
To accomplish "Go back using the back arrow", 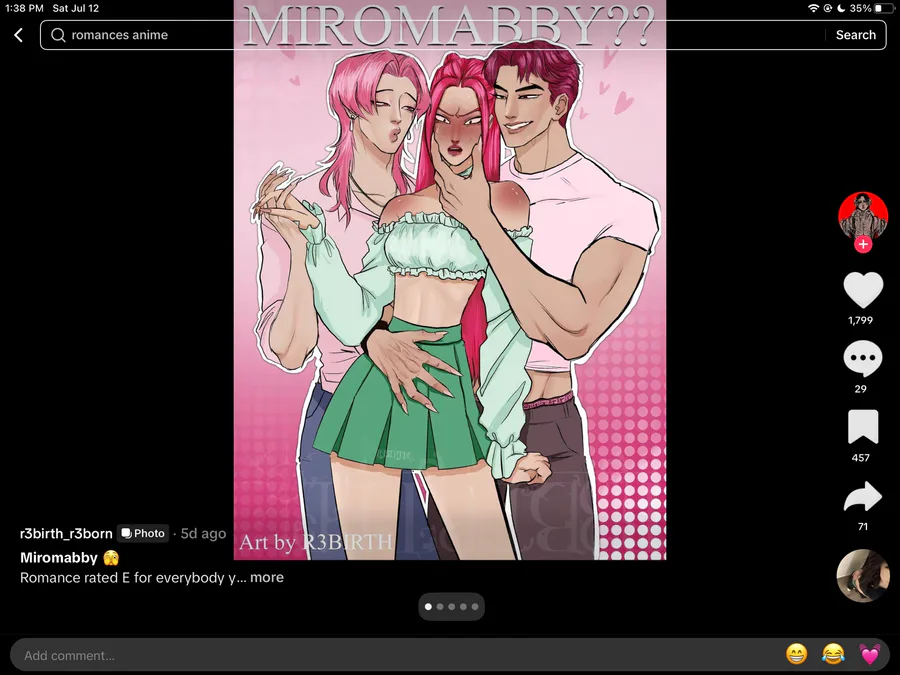I will point(18,36).
